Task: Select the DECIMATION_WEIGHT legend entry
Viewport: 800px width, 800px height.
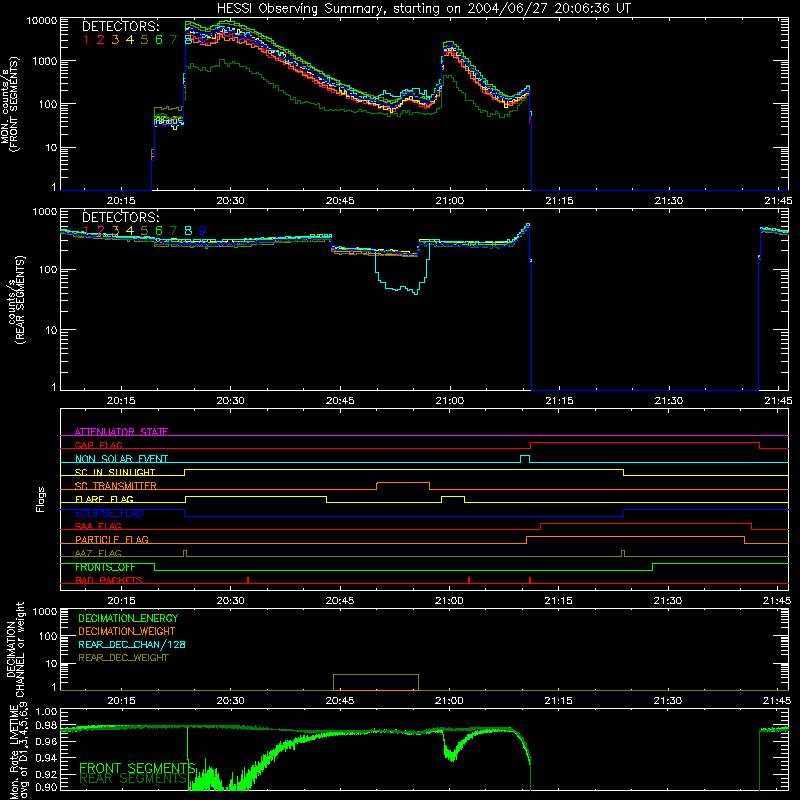Action: tap(127, 631)
